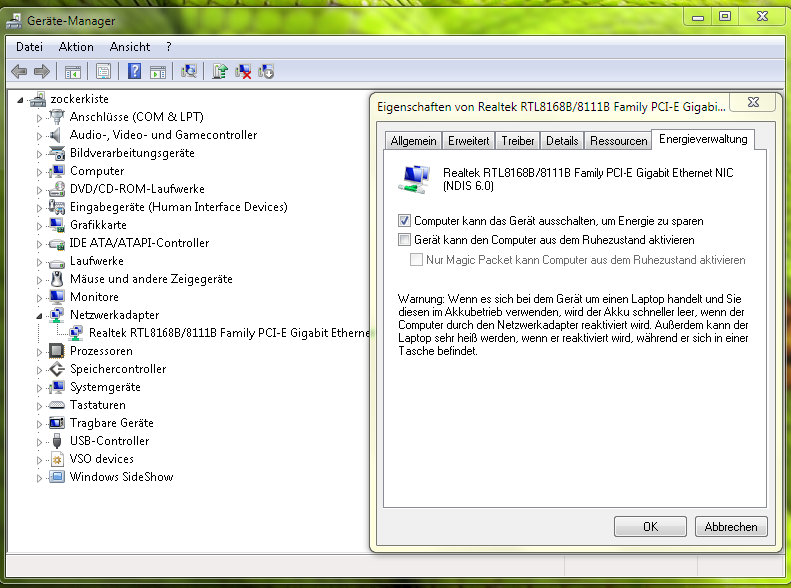Open the Aktion menu
The image size is (791, 588).
coord(76,47)
